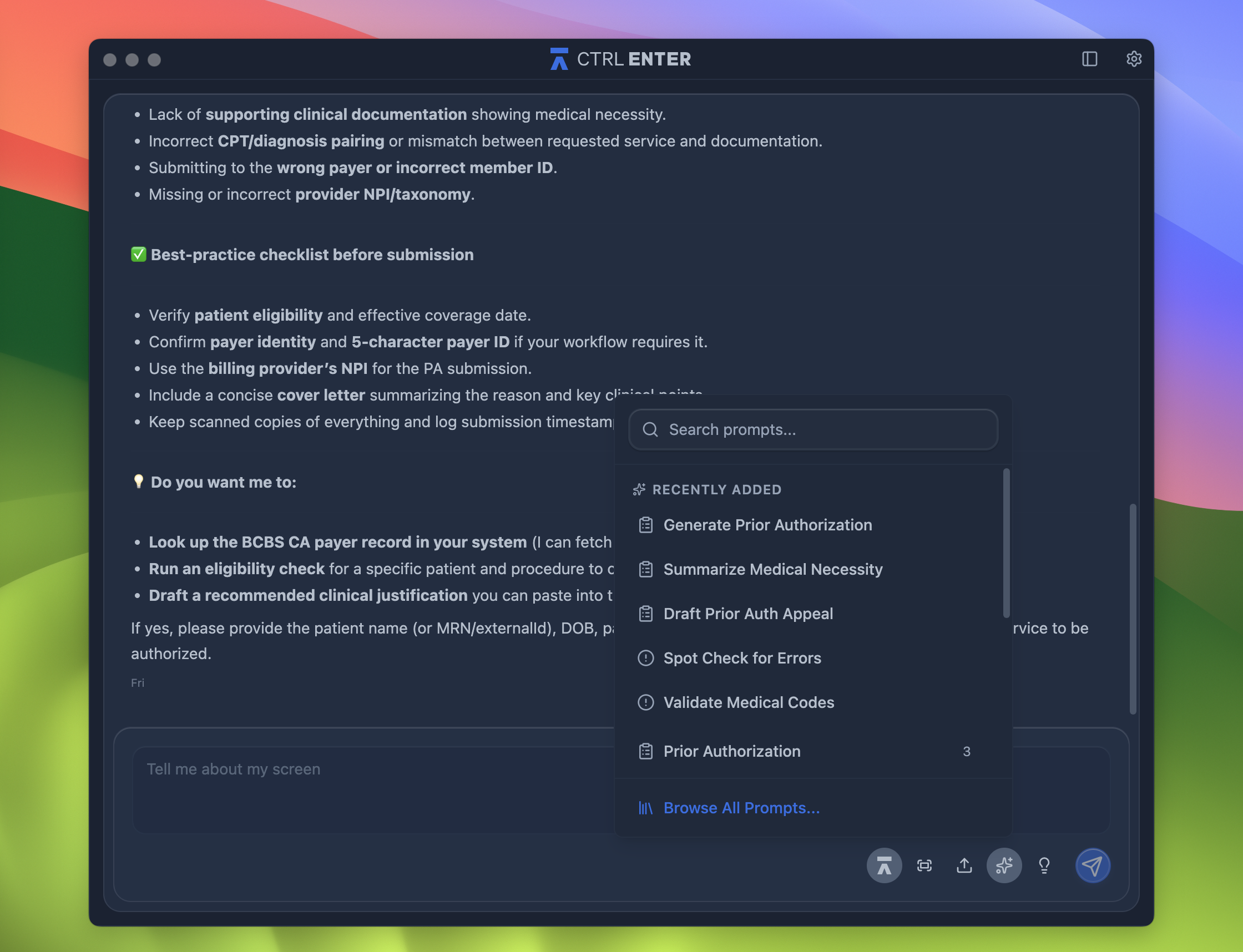The width and height of the screenshot is (1243, 952).
Task: Click the Ctrl Enter logo button in toolbar
Action: point(883,865)
